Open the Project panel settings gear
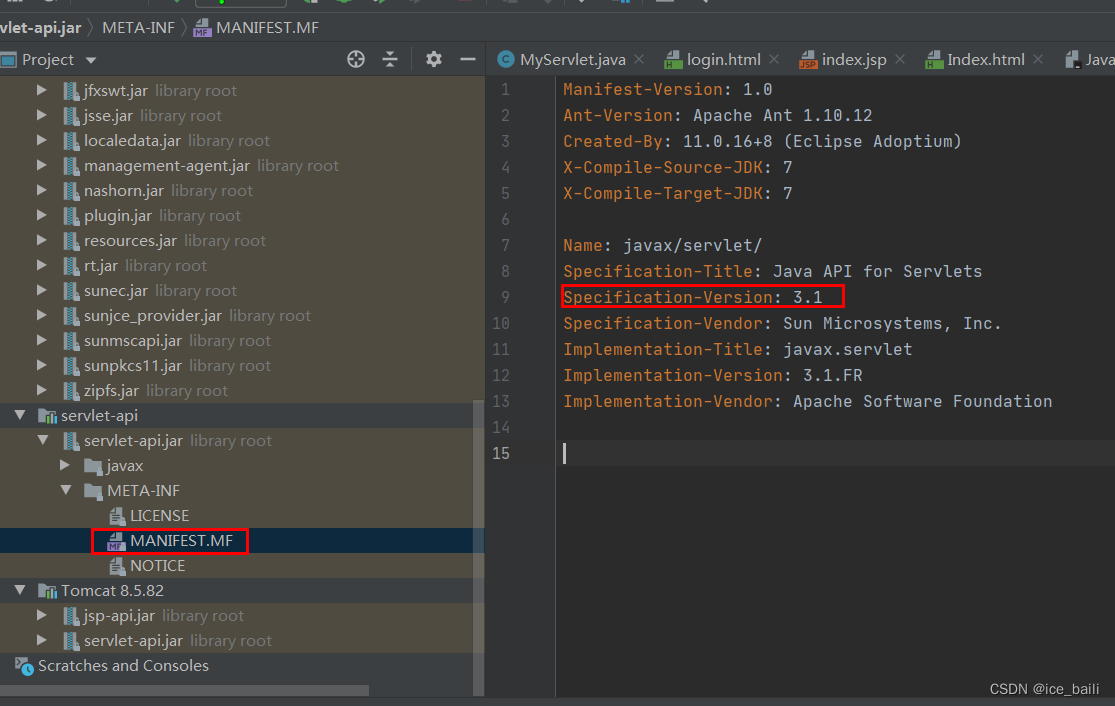The width and height of the screenshot is (1115, 706). 433,60
